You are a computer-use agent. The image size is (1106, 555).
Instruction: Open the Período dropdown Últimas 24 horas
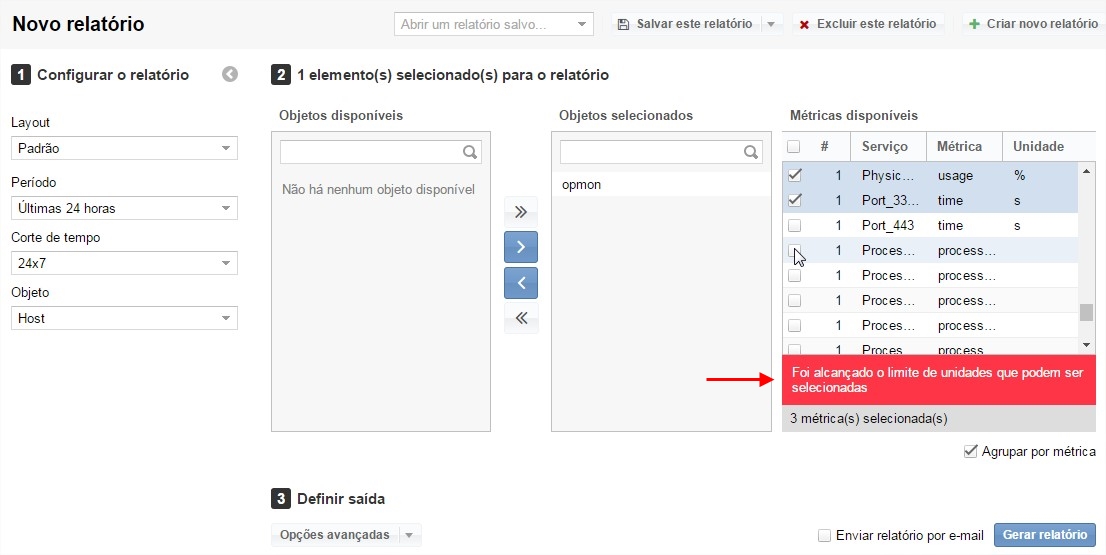pos(124,209)
